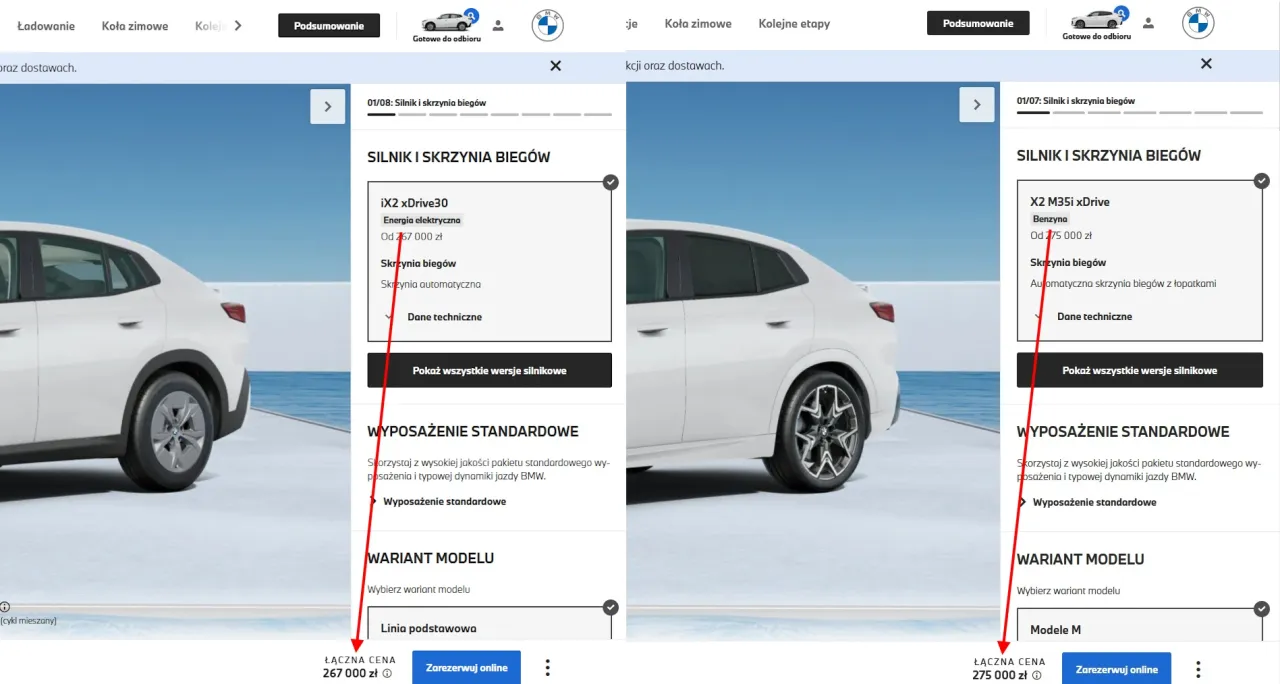Click 'Skrzynia automatyczna' text
Viewport: 1280px width, 684px height.
click(431, 285)
